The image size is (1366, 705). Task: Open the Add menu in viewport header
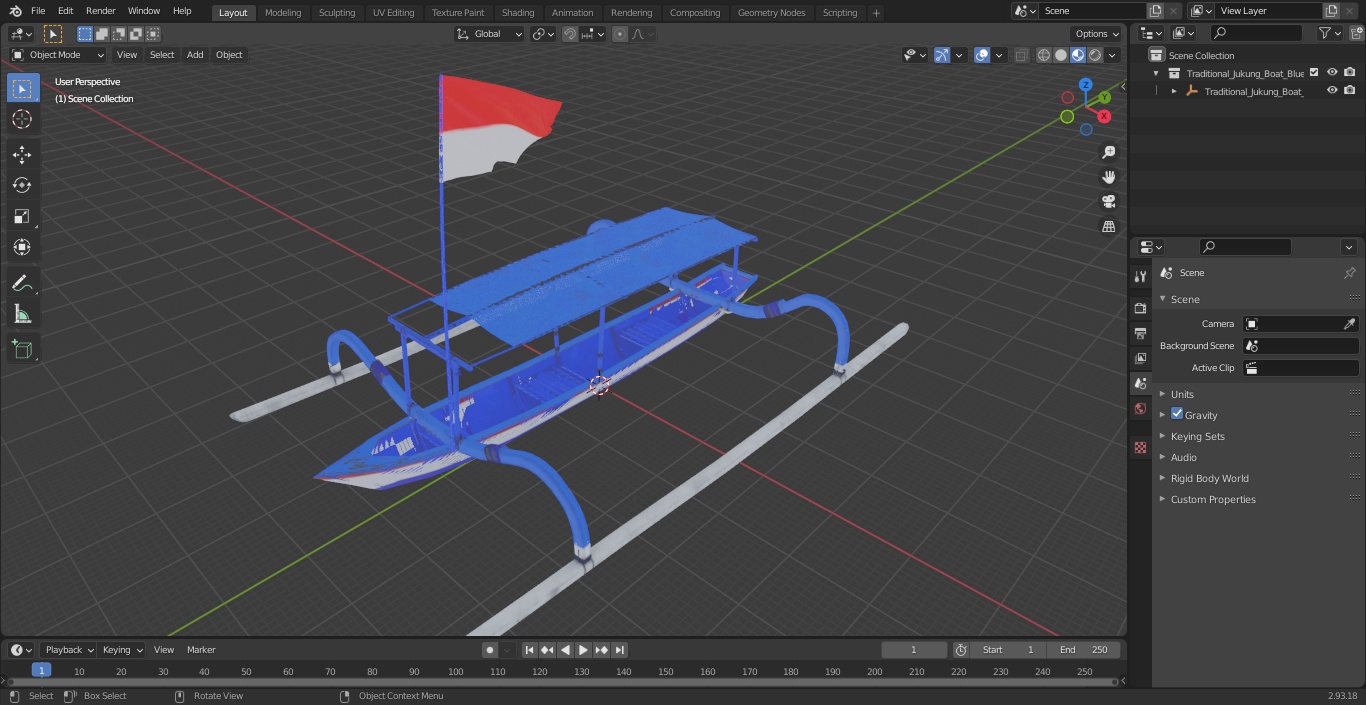coord(195,55)
